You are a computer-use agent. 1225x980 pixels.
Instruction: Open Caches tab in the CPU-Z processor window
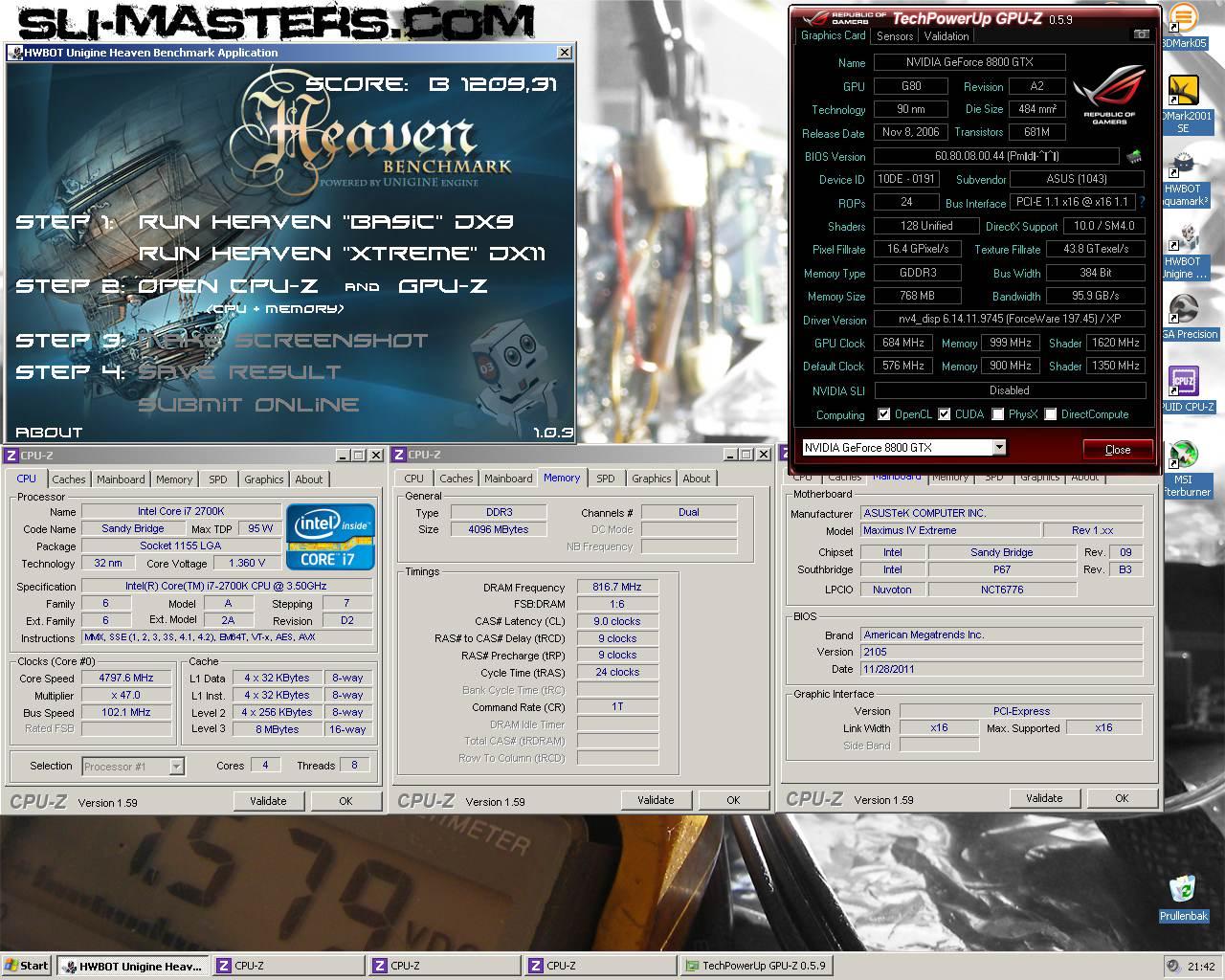69,479
